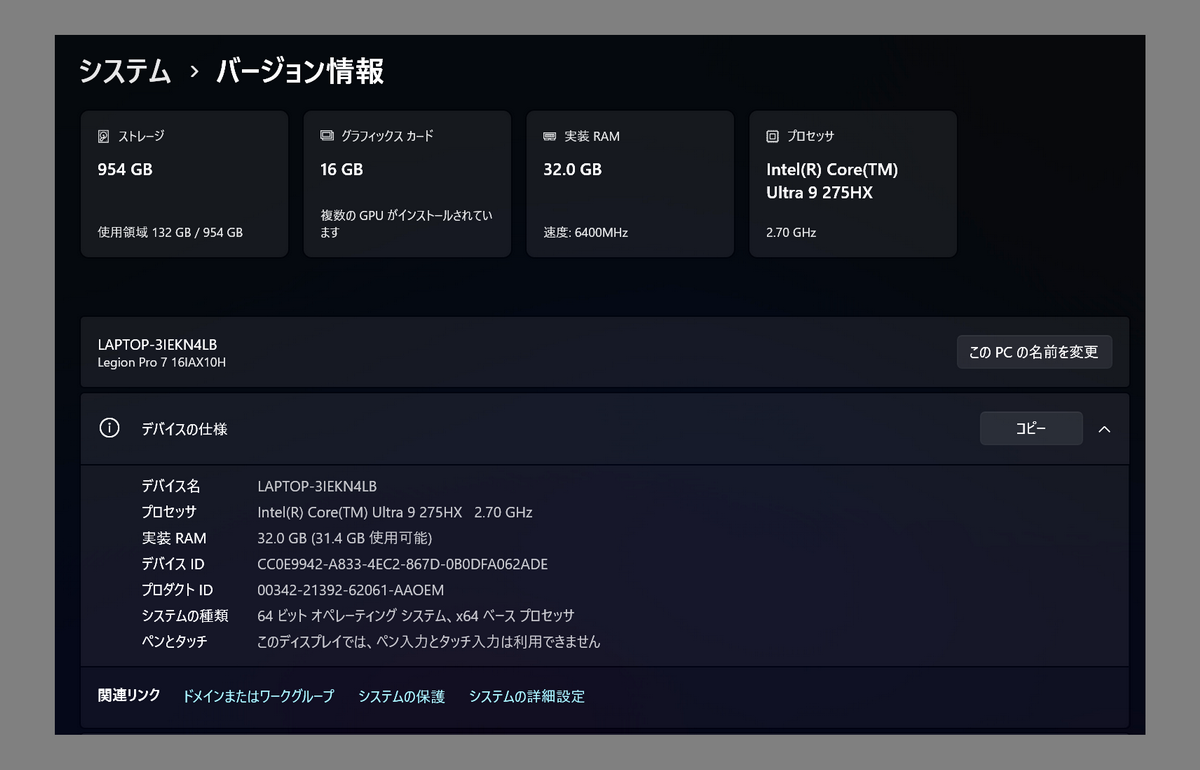Select device name row value LAPTOP-3IEKN4LB
The image size is (1200, 770).
click(317, 486)
